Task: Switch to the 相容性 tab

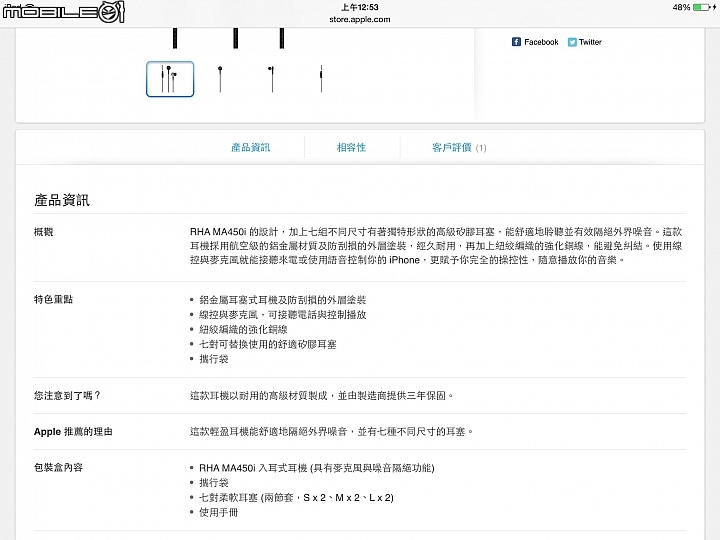Action: pyautogui.click(x=351, y=147)
